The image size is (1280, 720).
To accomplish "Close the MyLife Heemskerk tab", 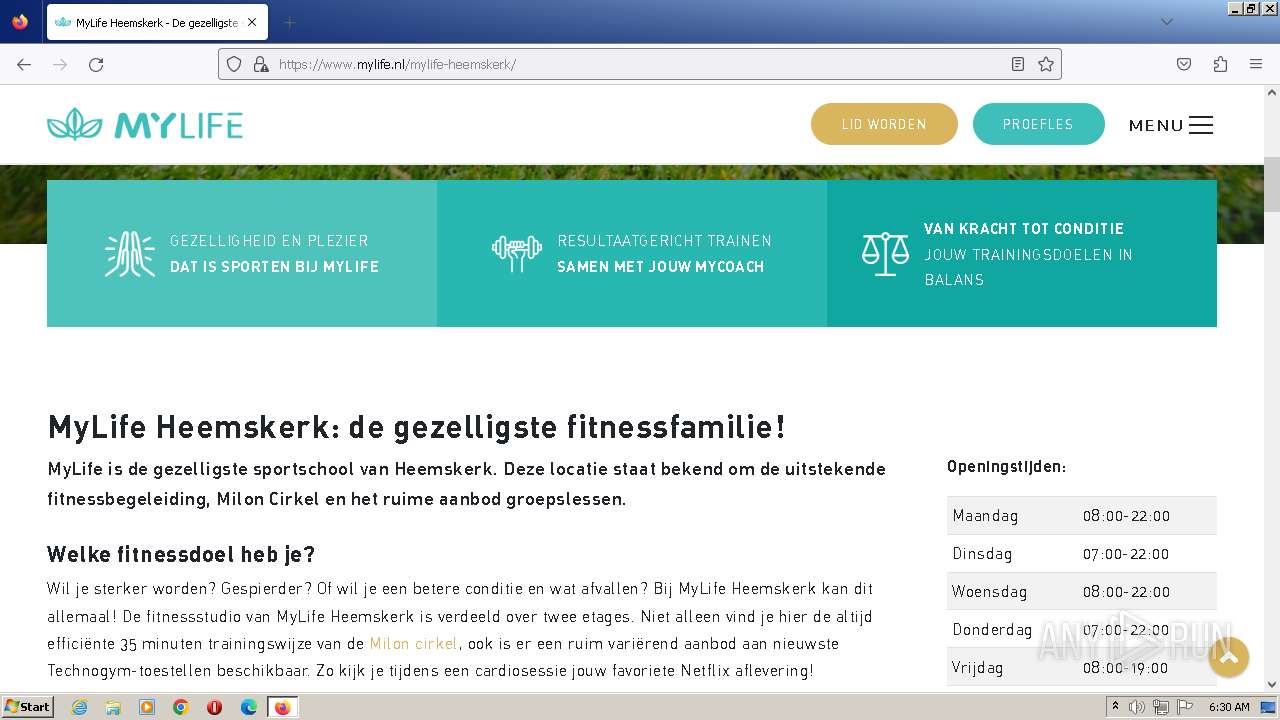I will point(252,22).
